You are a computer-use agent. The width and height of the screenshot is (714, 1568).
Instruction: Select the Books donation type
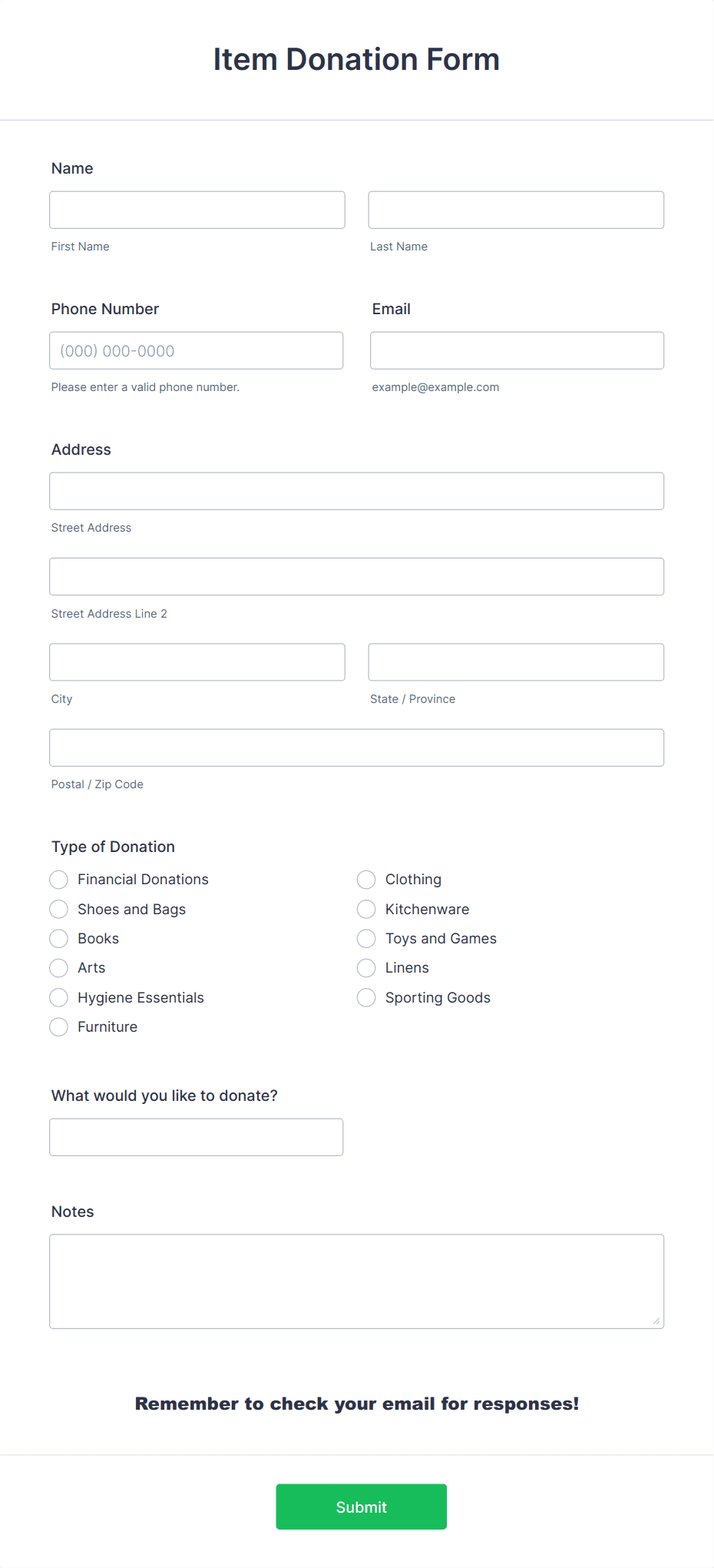pyautogui.click(x=59, y=939)
